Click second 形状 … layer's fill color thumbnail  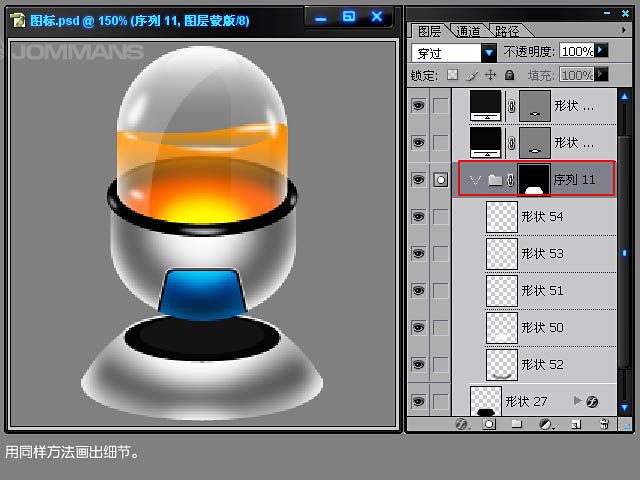486,143
